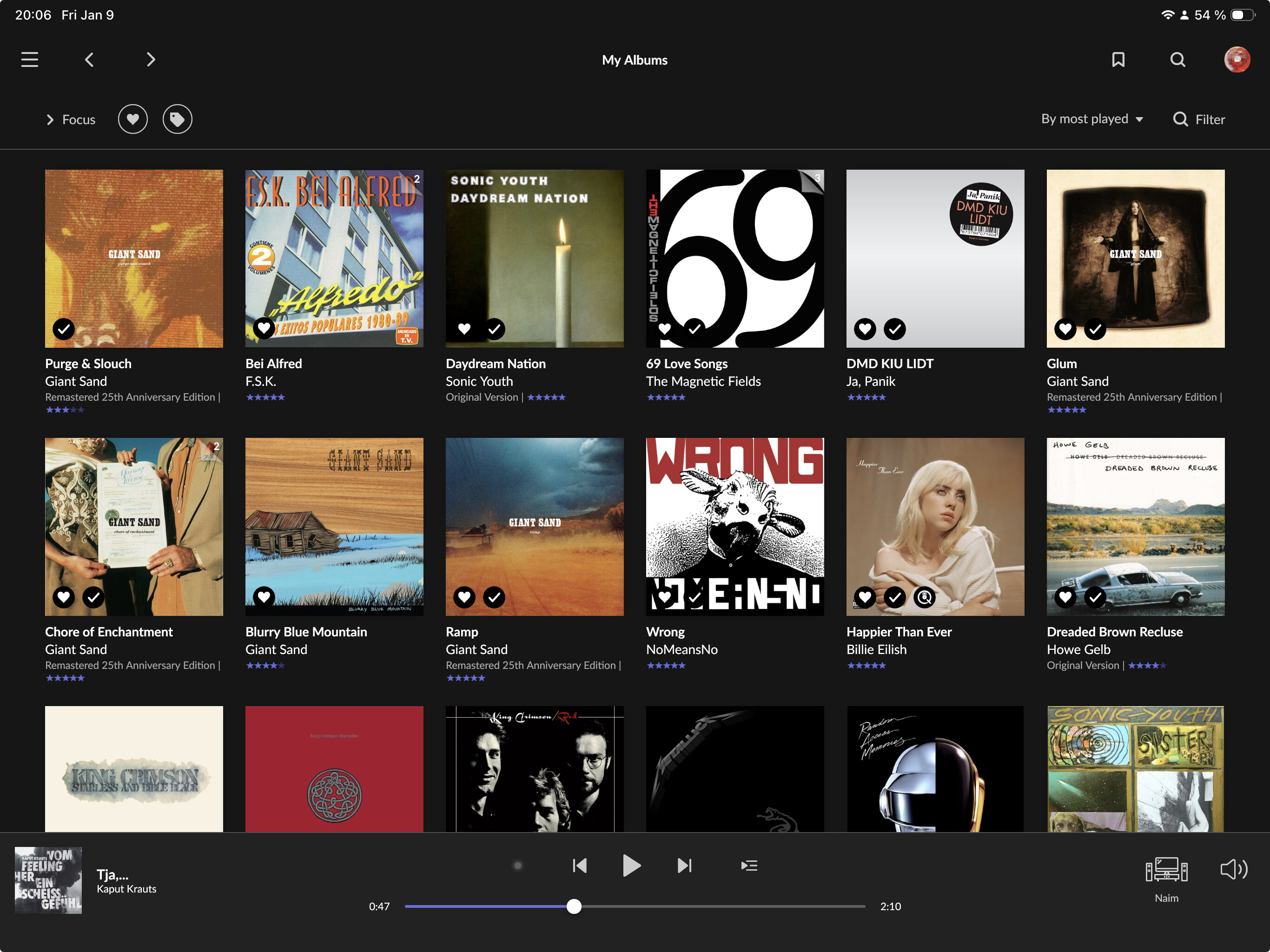Click the Naim audio zone icon
1270x952 pixels.
1166,870
